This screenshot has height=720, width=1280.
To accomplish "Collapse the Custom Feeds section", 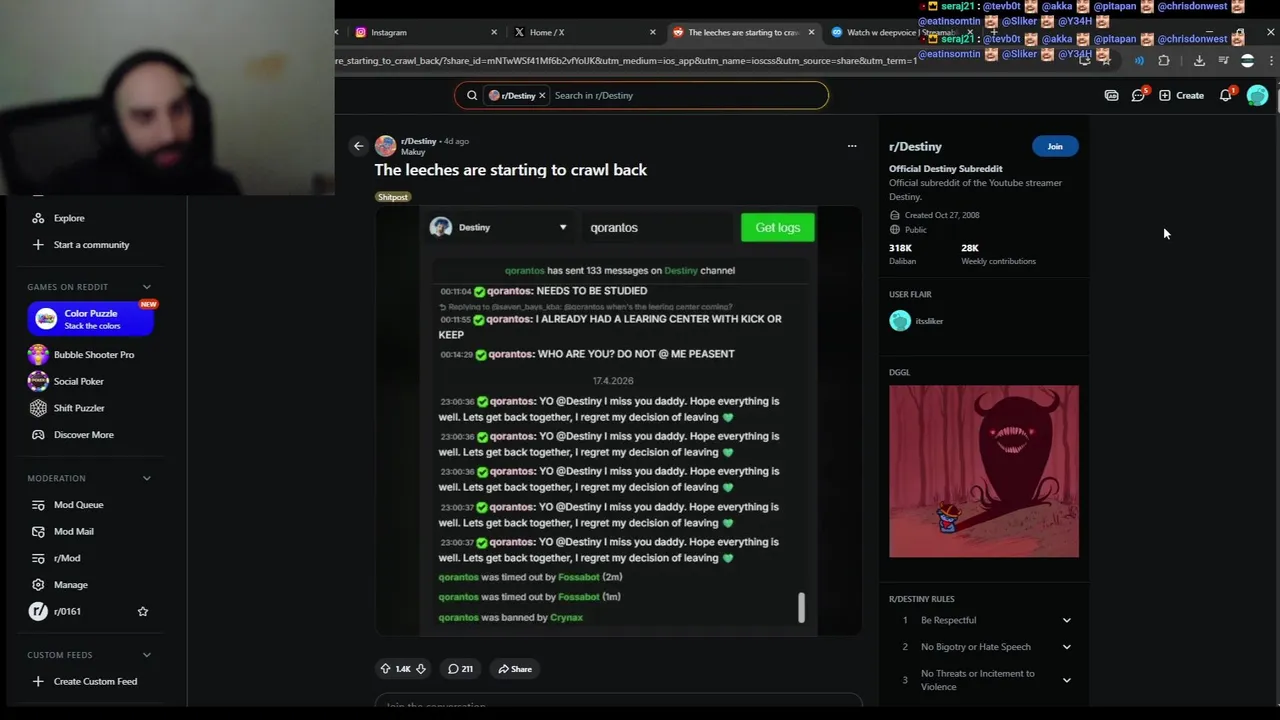I will [146, 655].
